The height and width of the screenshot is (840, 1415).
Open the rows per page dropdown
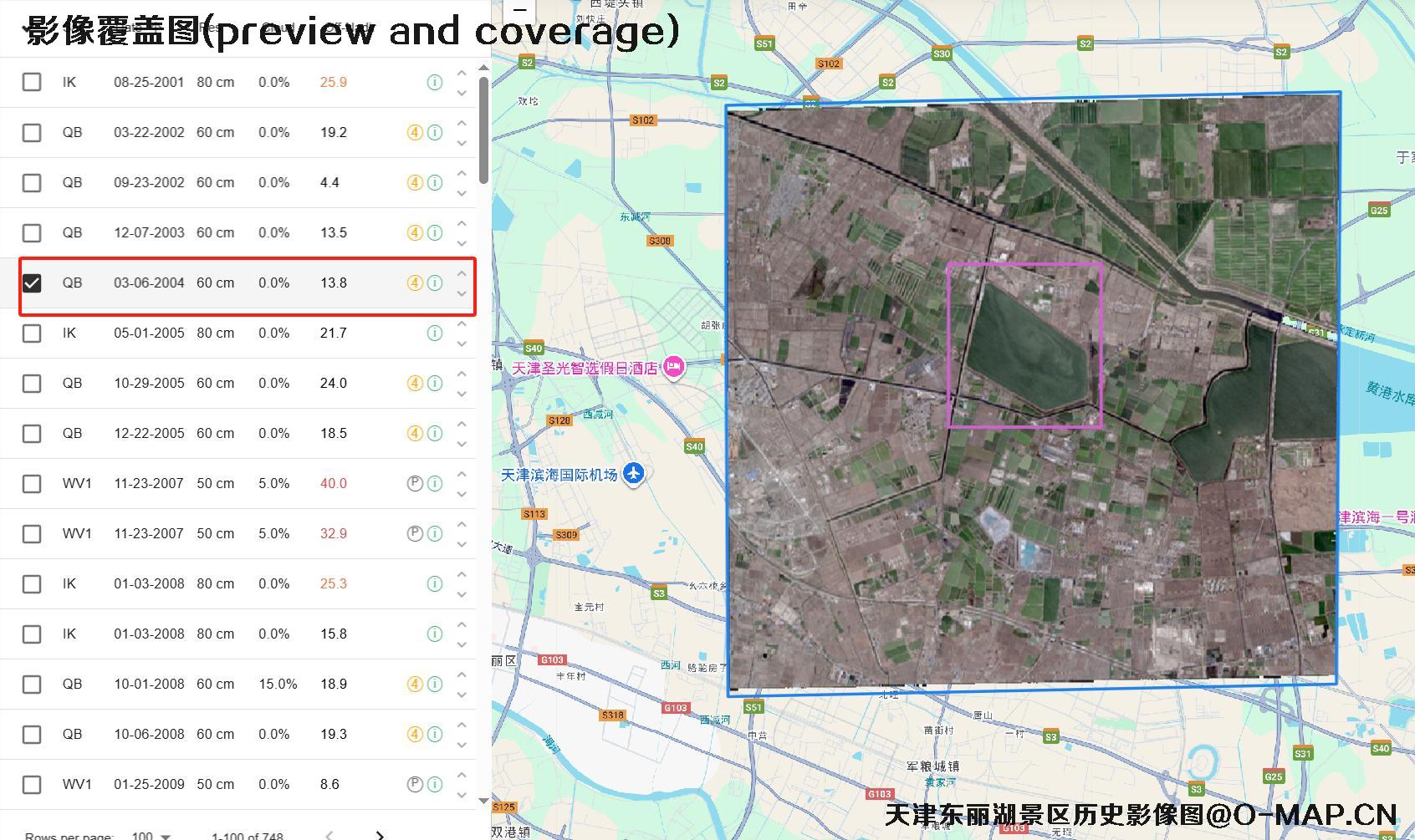pos(151,835)
